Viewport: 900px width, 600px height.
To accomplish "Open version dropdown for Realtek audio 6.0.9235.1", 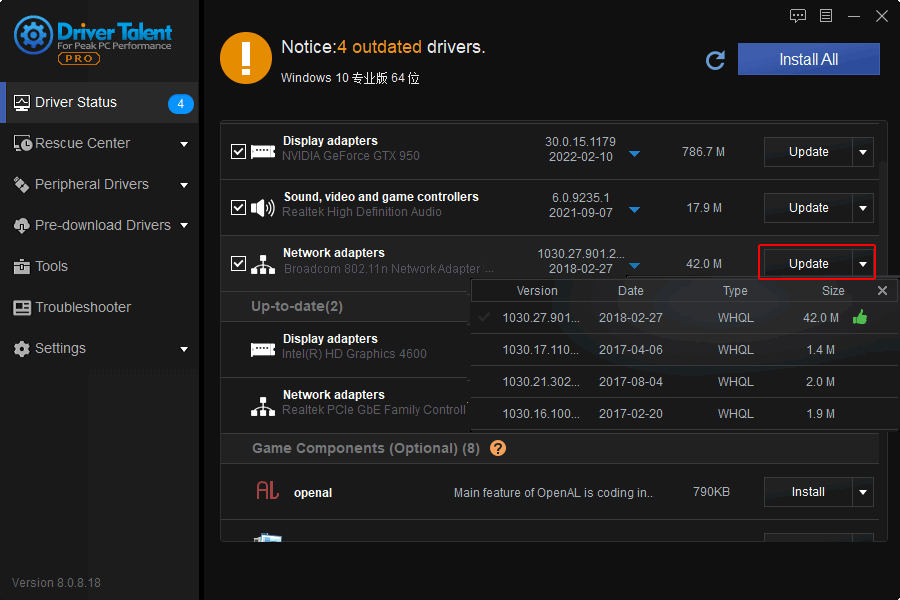I will coord(634,210).
